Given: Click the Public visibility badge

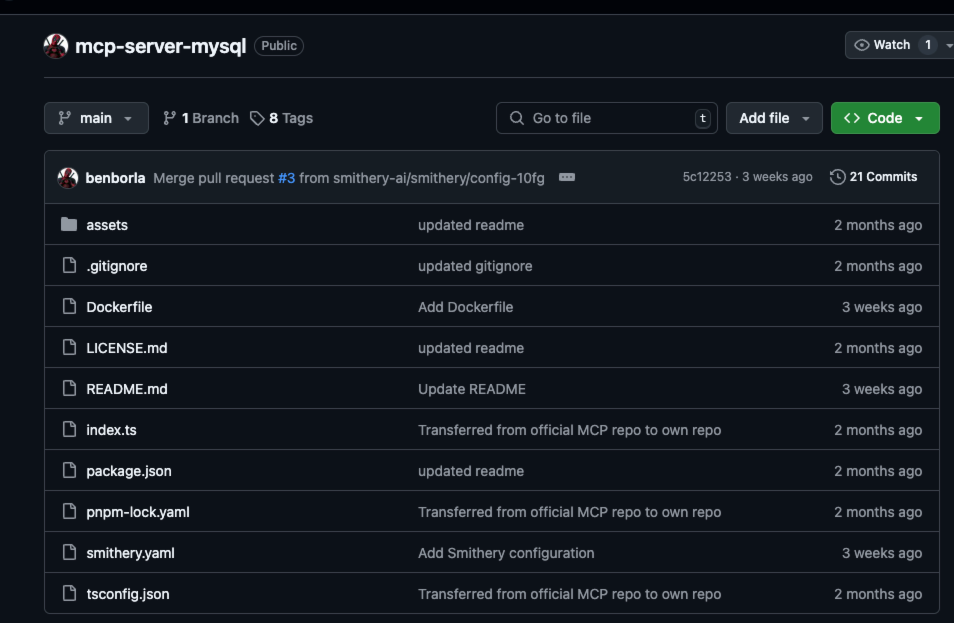Looking at the screenshot, I should [x=279, y=46].
